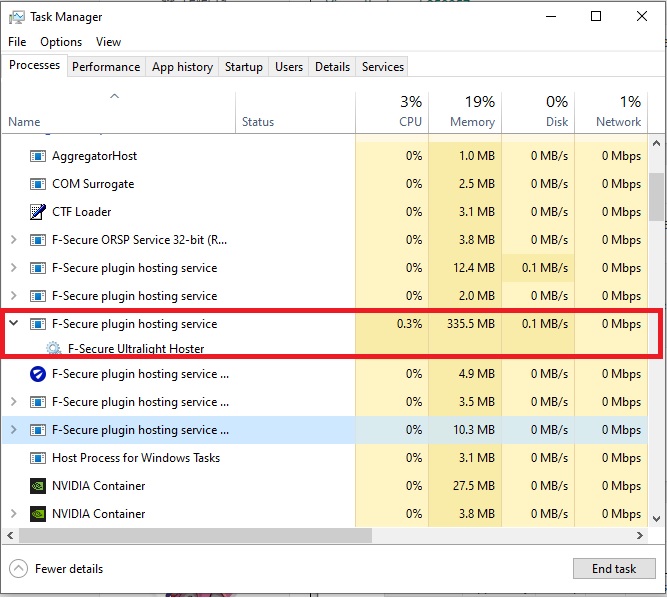Click the 27.5 MB memory value

pos(473,486)
